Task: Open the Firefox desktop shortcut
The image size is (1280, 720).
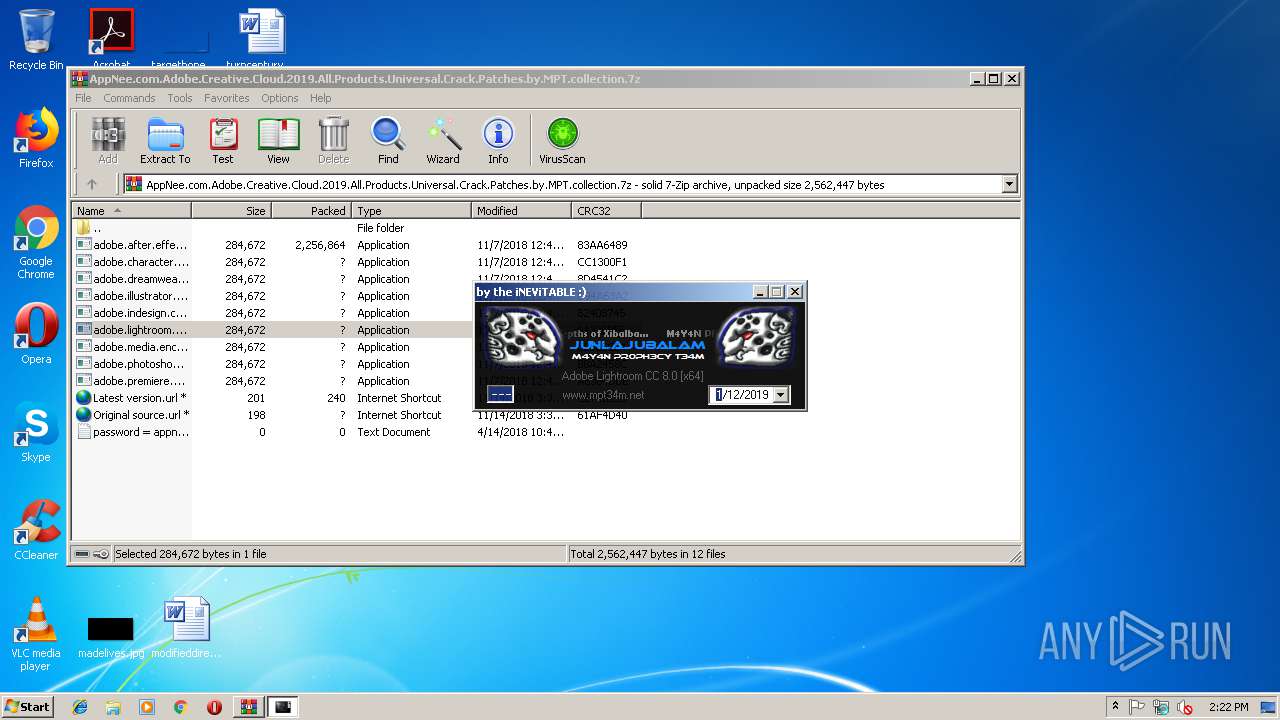Action: click(x=36, y=138)
